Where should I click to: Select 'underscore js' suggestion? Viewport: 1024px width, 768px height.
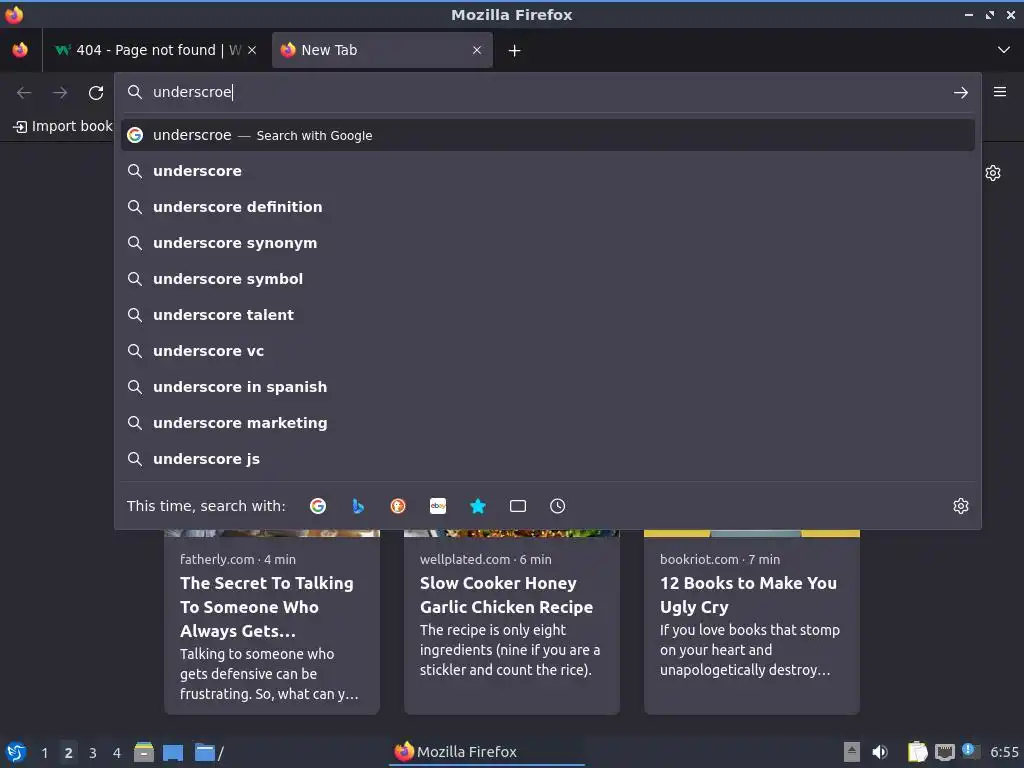pyautogui.click(x=547, y=458)
